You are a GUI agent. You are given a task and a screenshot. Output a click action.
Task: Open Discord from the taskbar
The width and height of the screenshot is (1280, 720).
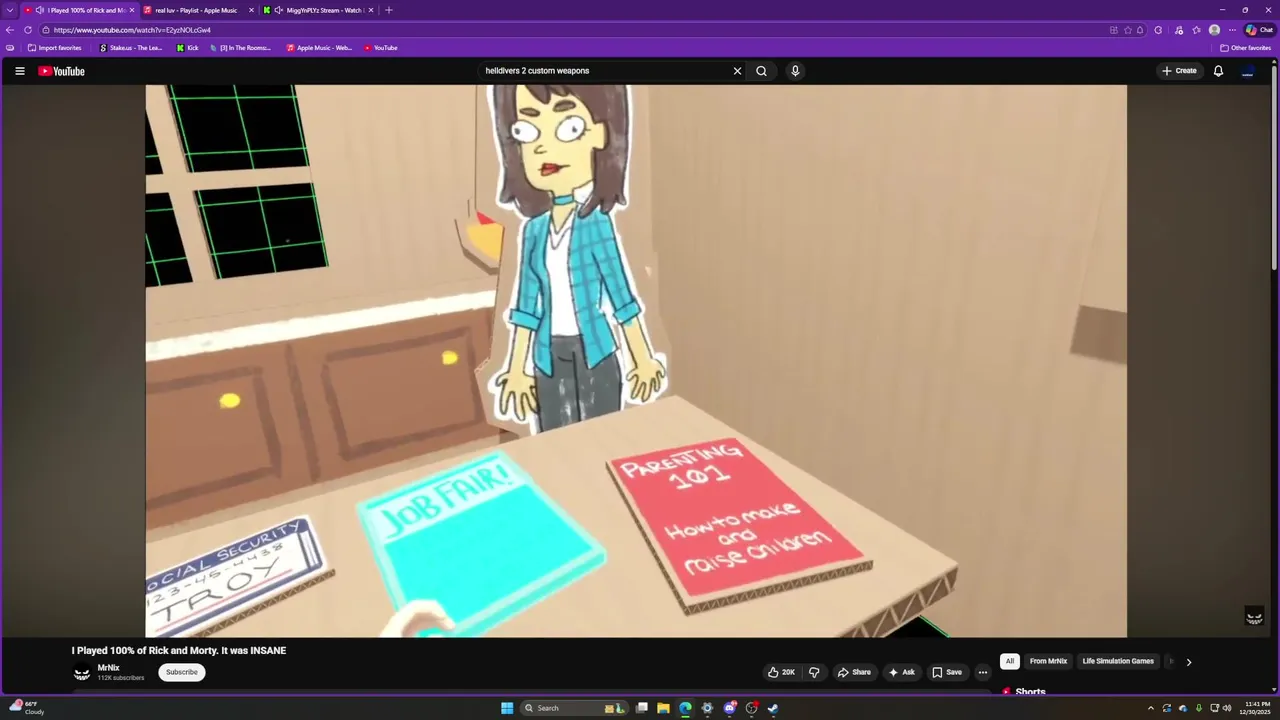click(729, 708)
